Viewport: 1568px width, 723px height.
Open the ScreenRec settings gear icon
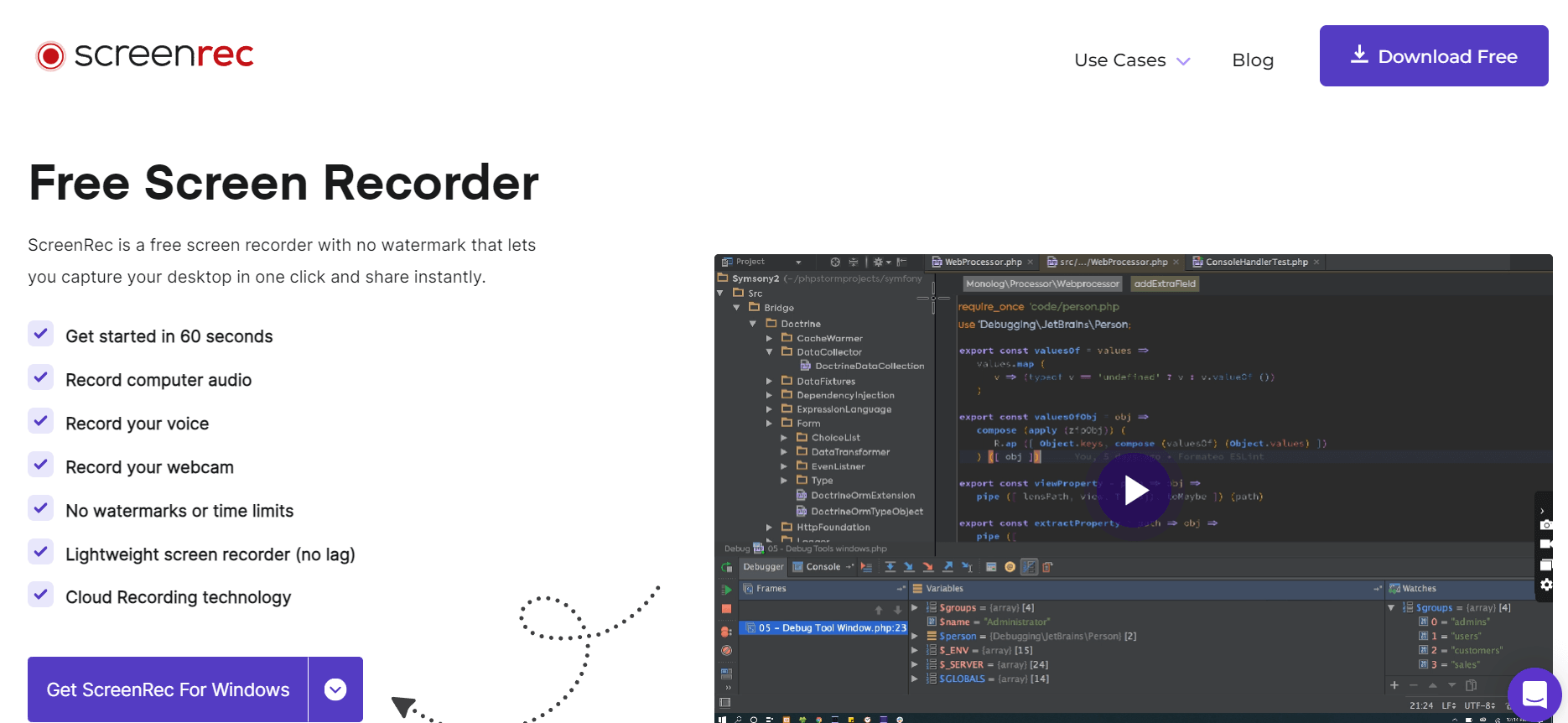(1545, 585)
